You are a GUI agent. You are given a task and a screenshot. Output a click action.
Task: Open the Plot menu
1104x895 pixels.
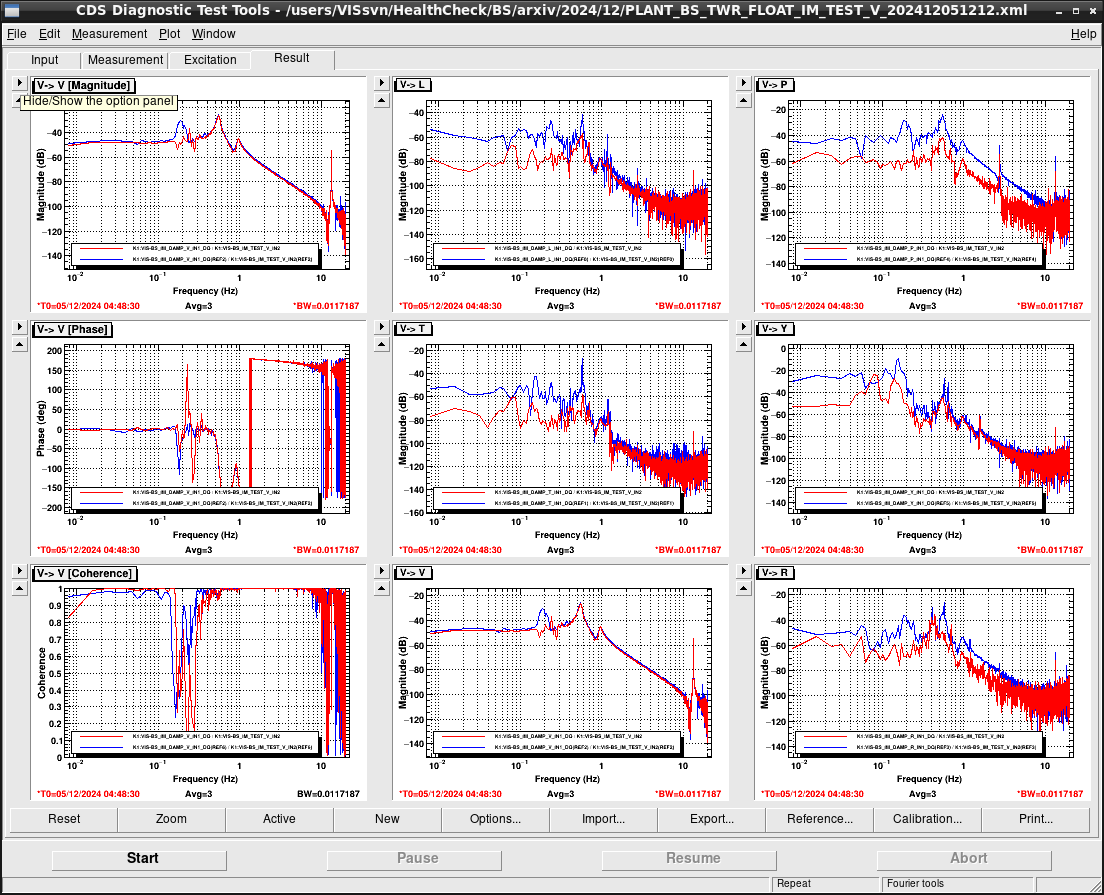coord(169,34)
